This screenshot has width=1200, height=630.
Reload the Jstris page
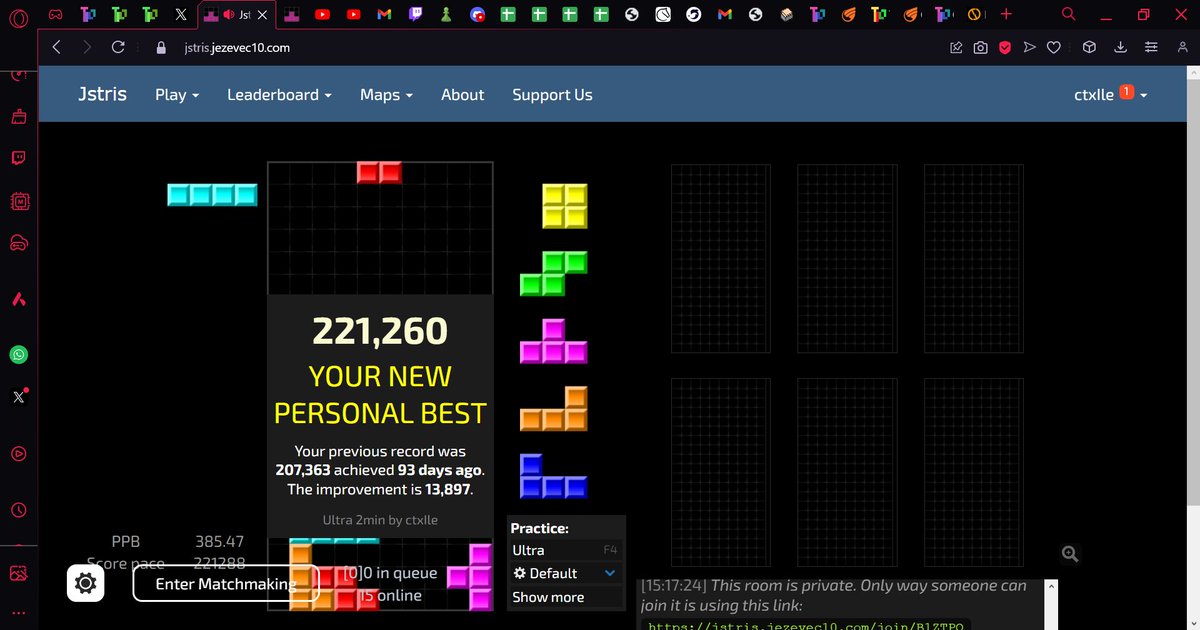coord(118,47)
